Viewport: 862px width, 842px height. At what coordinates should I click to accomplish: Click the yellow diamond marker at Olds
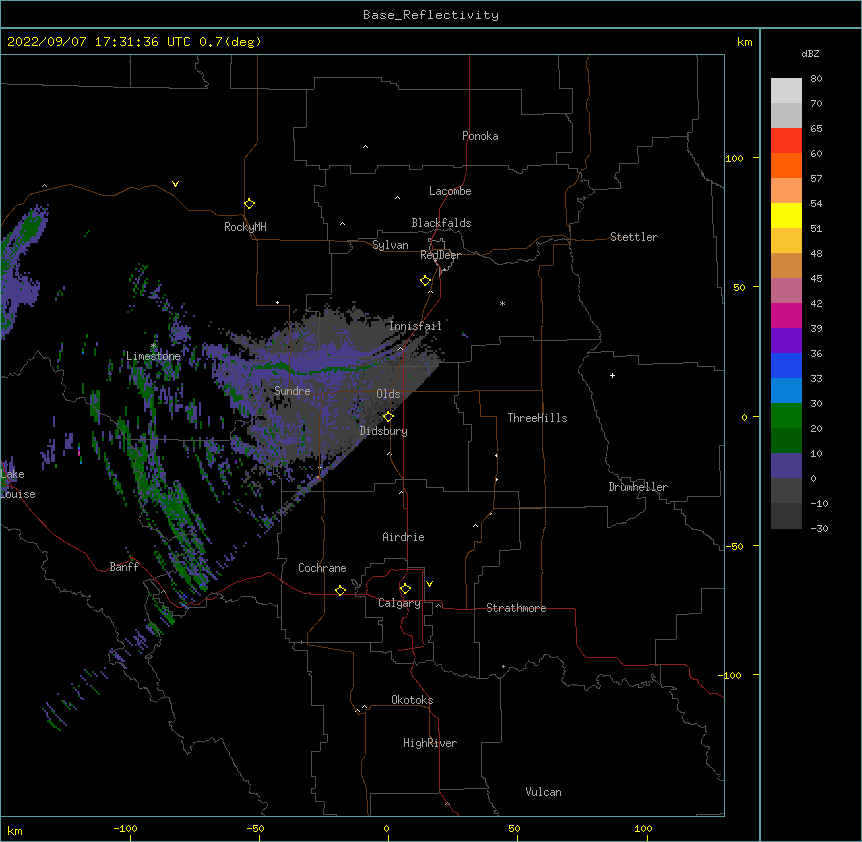pos(388,417)
